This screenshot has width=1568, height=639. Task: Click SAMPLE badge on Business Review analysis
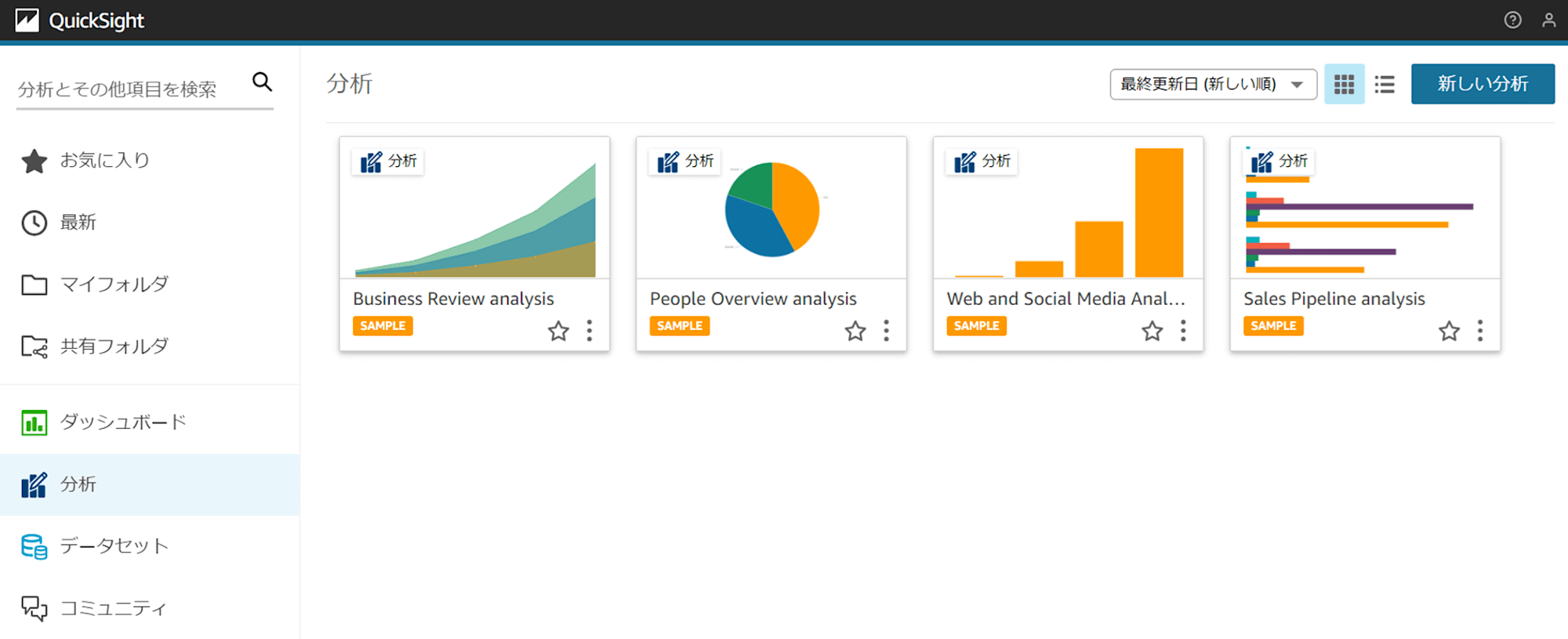pyautogui.click(x=383, y=326)
